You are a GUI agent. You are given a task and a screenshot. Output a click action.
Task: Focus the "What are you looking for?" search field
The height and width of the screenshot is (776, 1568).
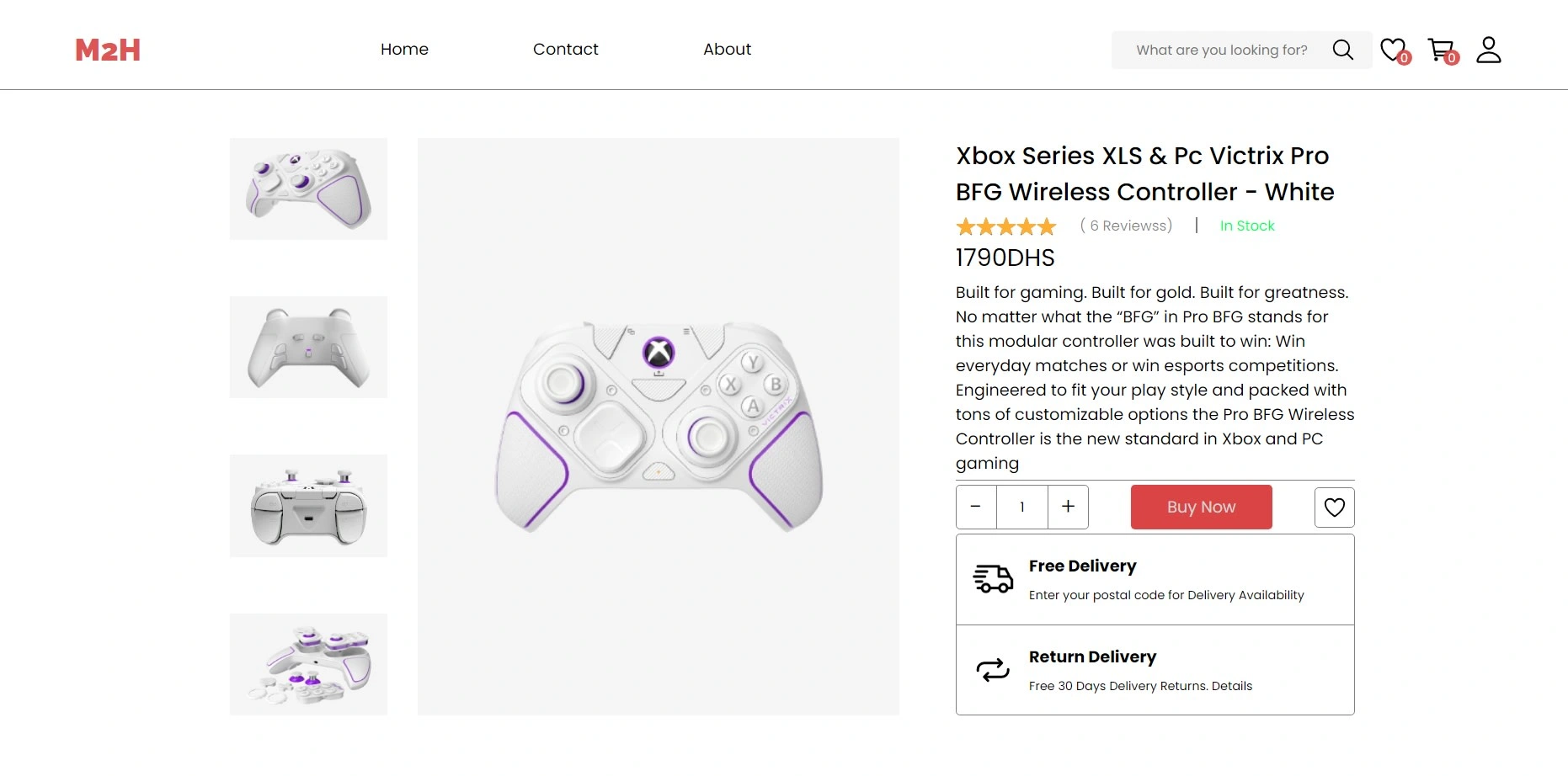click(1221, 50)
